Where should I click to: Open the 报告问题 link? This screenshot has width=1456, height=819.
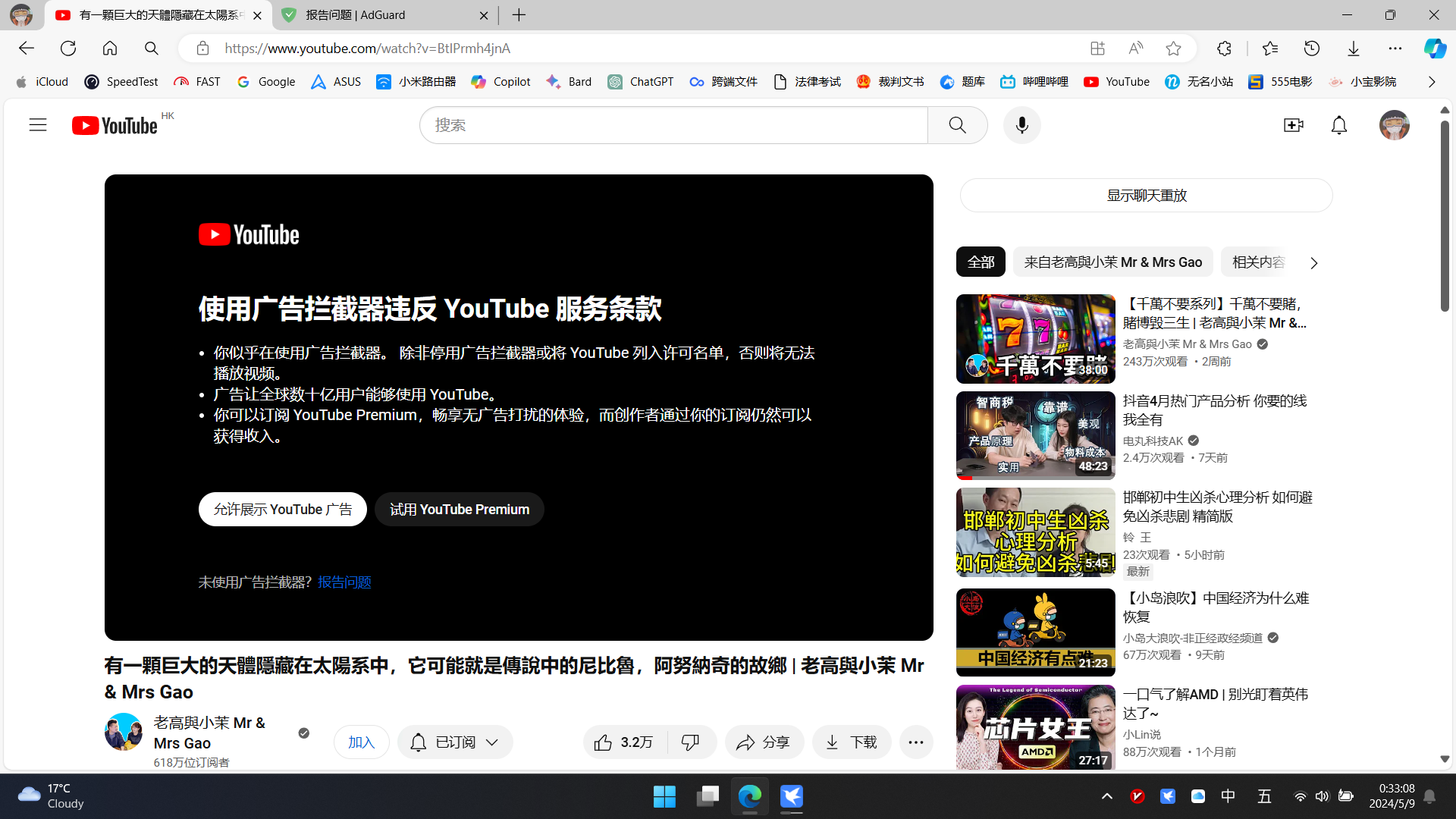coord(344,582)
